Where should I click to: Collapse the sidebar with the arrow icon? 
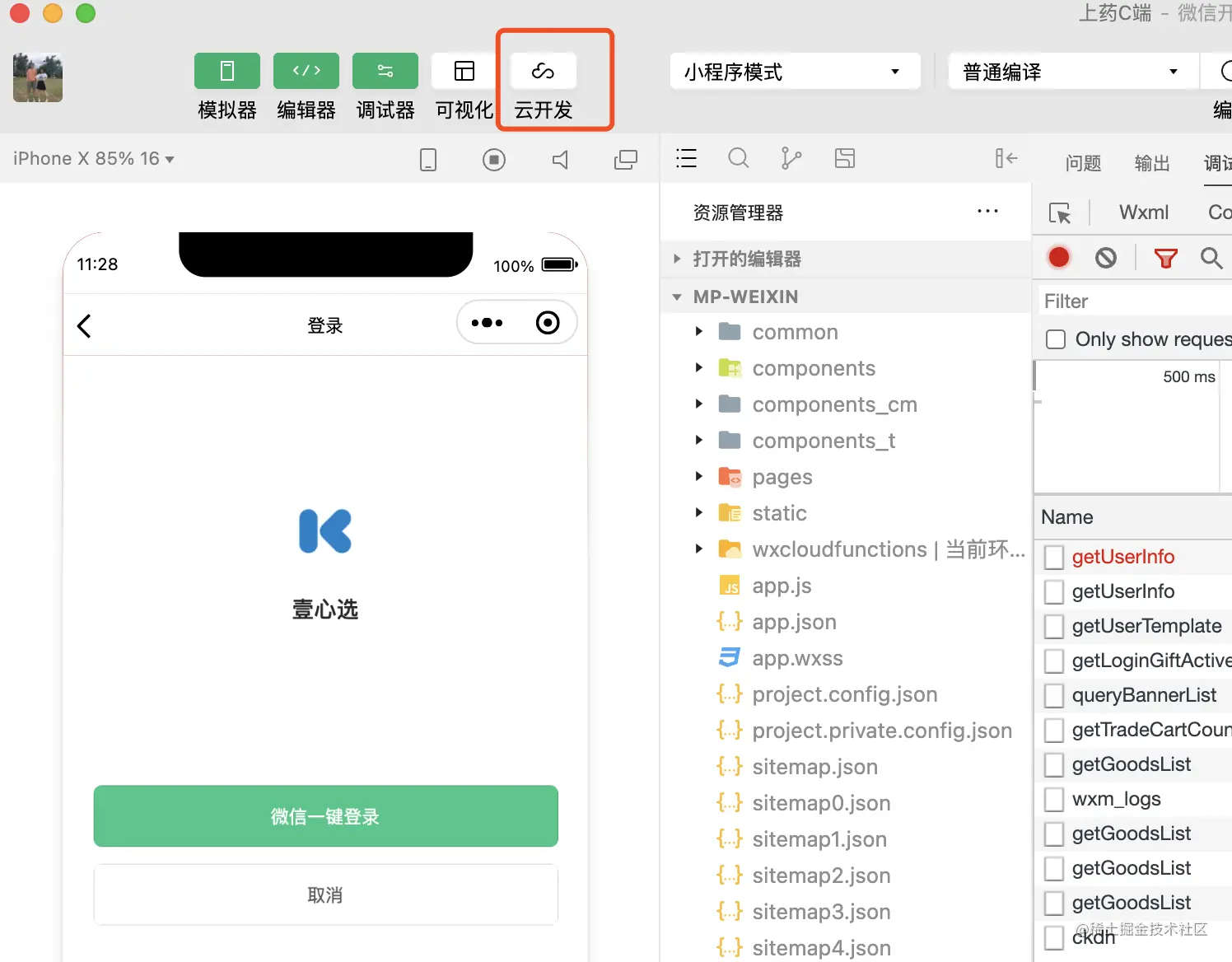coord(1006,158)
